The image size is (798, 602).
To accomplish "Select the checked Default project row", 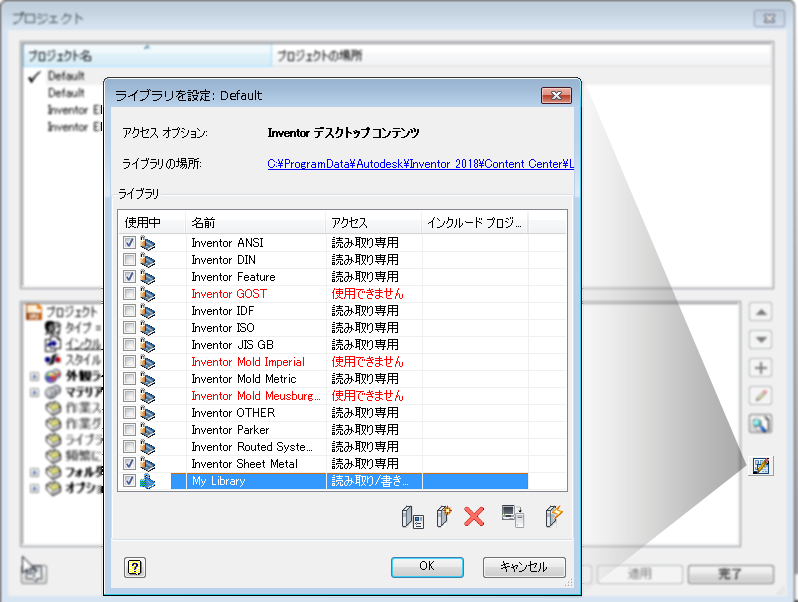I will click(66, 76).
